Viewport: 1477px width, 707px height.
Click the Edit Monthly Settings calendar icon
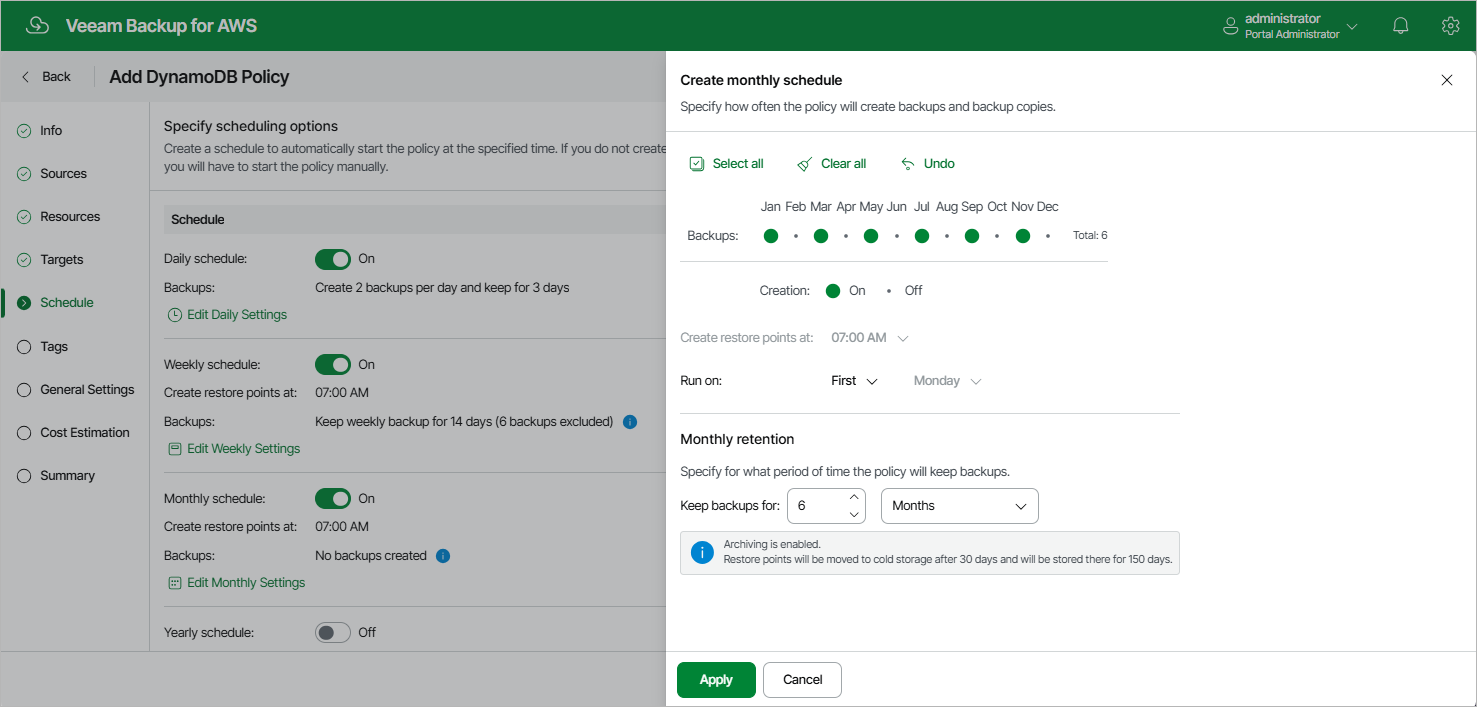click(175, 583)
